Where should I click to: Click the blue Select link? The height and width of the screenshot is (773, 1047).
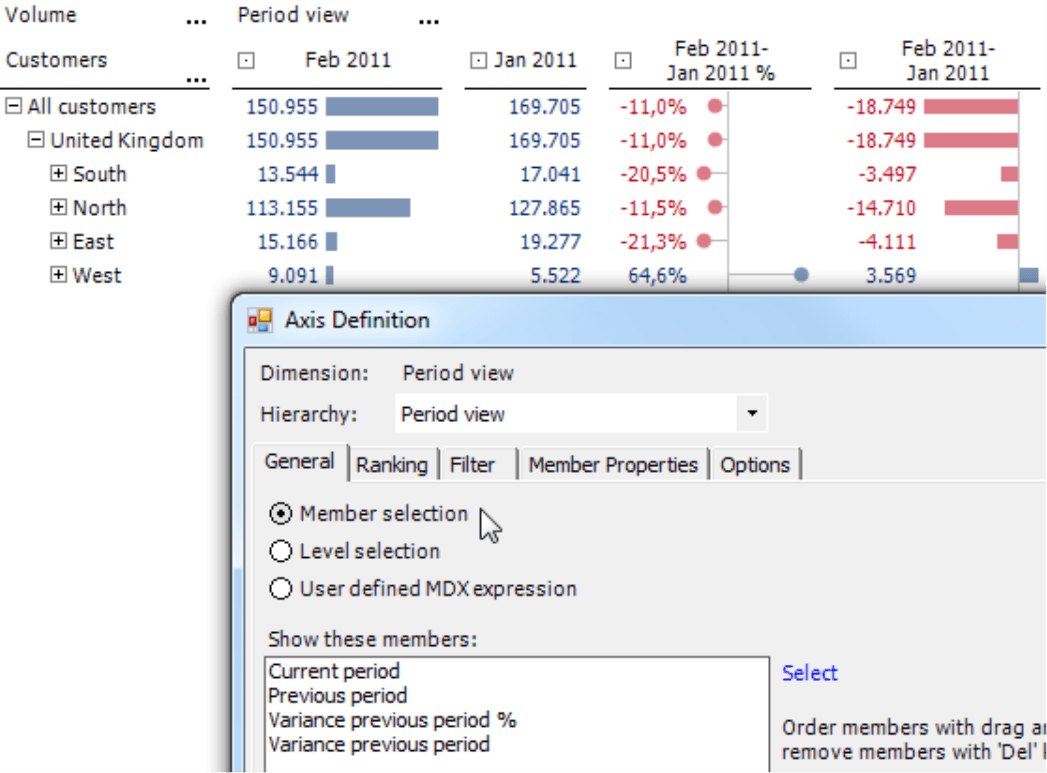pos(809,673)
